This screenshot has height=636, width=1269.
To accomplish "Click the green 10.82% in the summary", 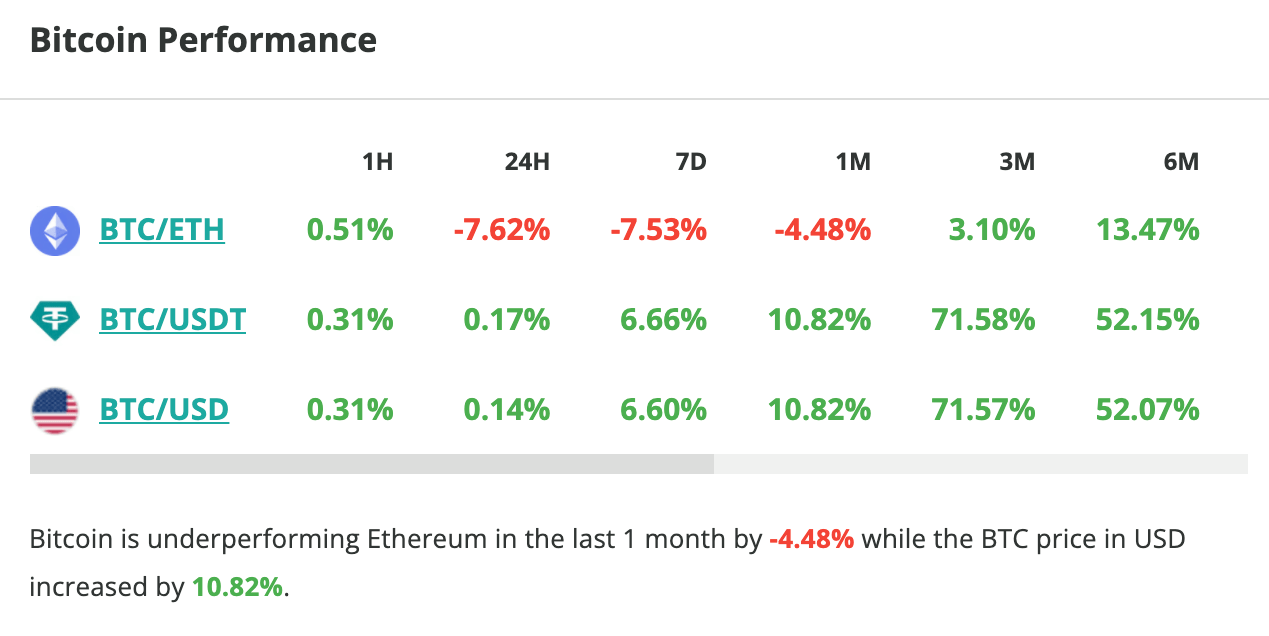I will [235, 587].
